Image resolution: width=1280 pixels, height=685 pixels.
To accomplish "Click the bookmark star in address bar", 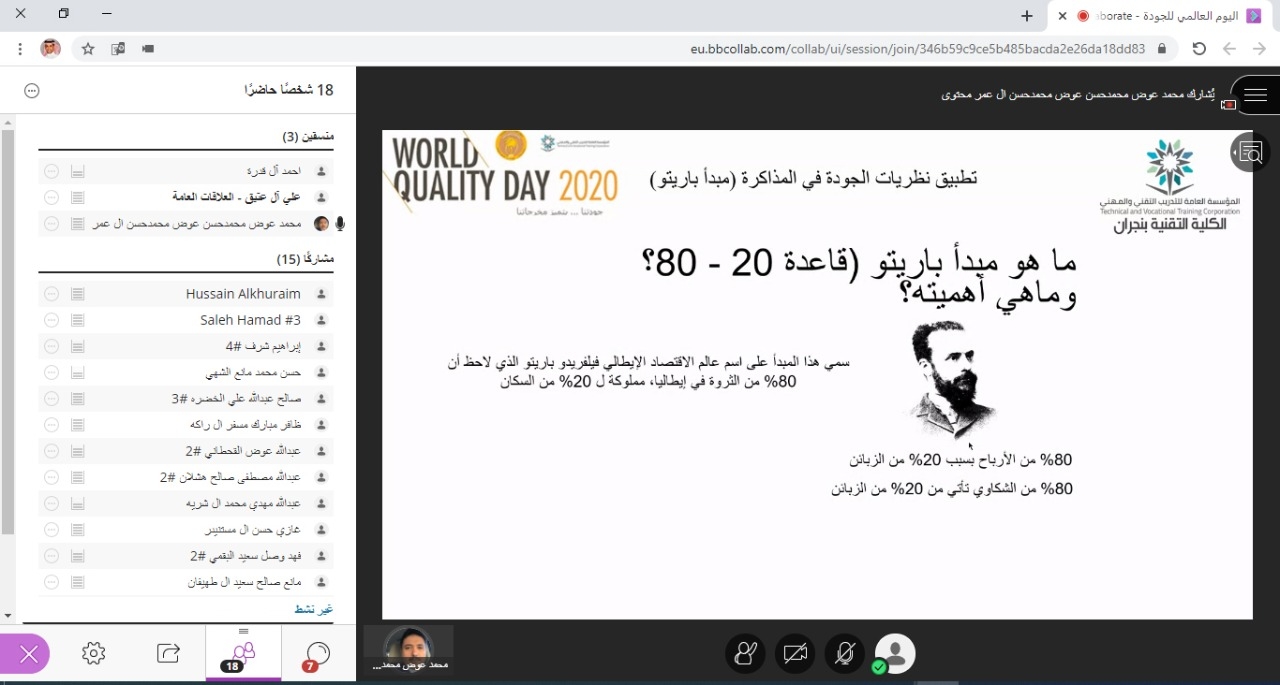I will pos(88,48).
